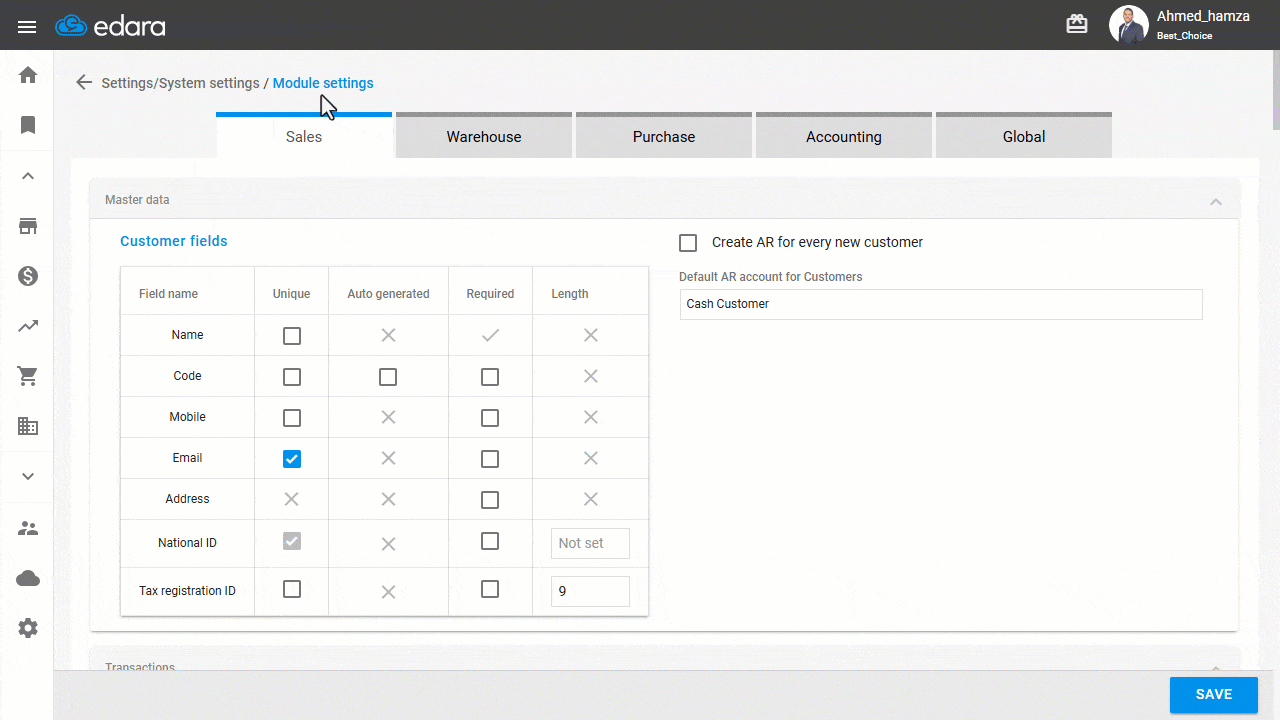Viewport: 1280px width, 720px height.
Task: Collapse the Master data section
Action: click(1216, 201)
